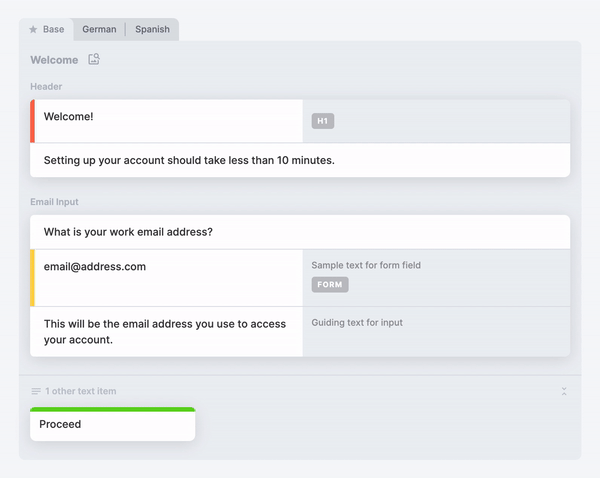The width and height of the screenshot is (600, 478).
Task: Click the Guiding text for input note
Action: [357, 323]
